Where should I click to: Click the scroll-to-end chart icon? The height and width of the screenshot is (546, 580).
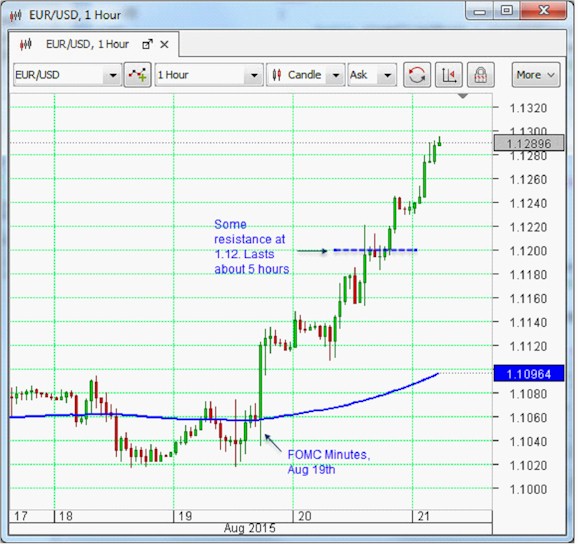(449, 75)
